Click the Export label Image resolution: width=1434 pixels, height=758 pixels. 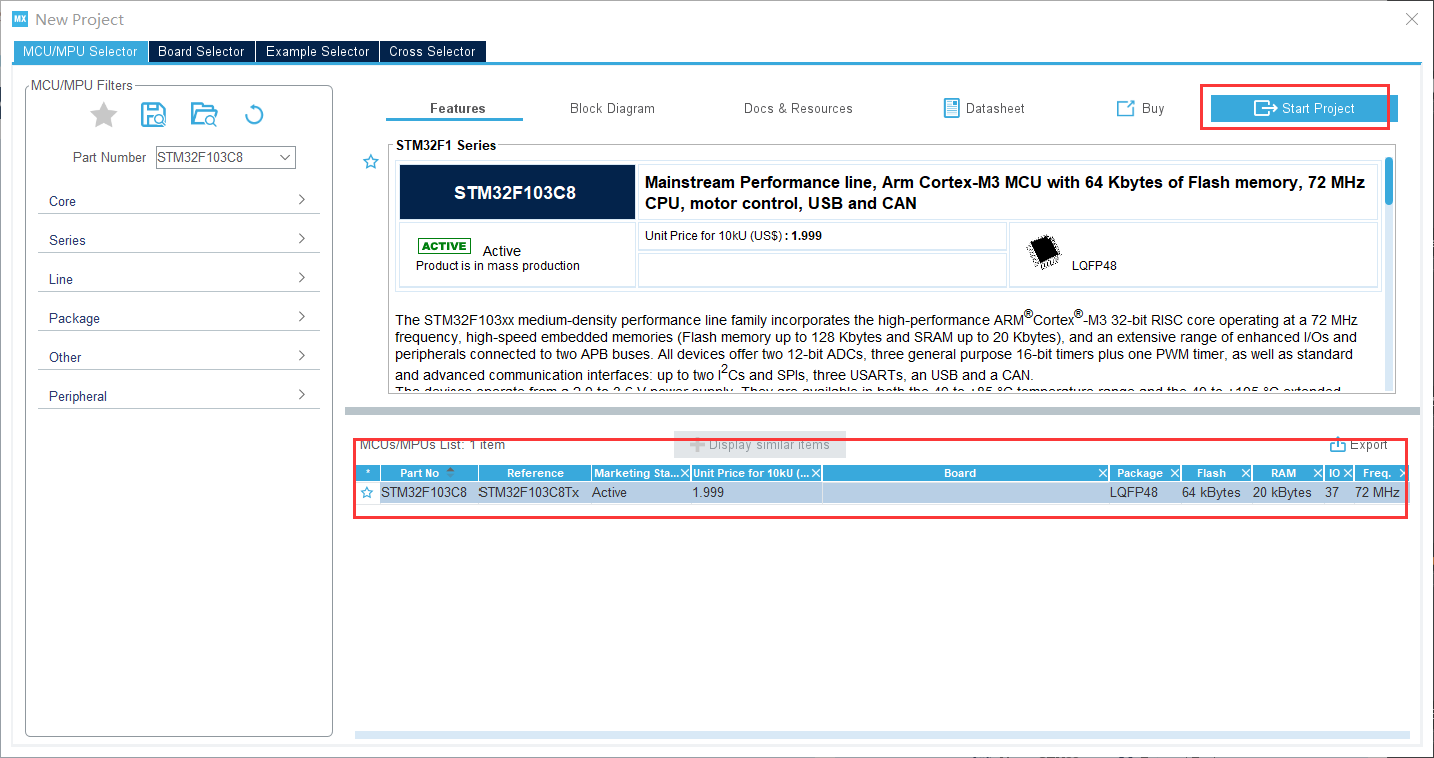click(x=1369, y=445)
